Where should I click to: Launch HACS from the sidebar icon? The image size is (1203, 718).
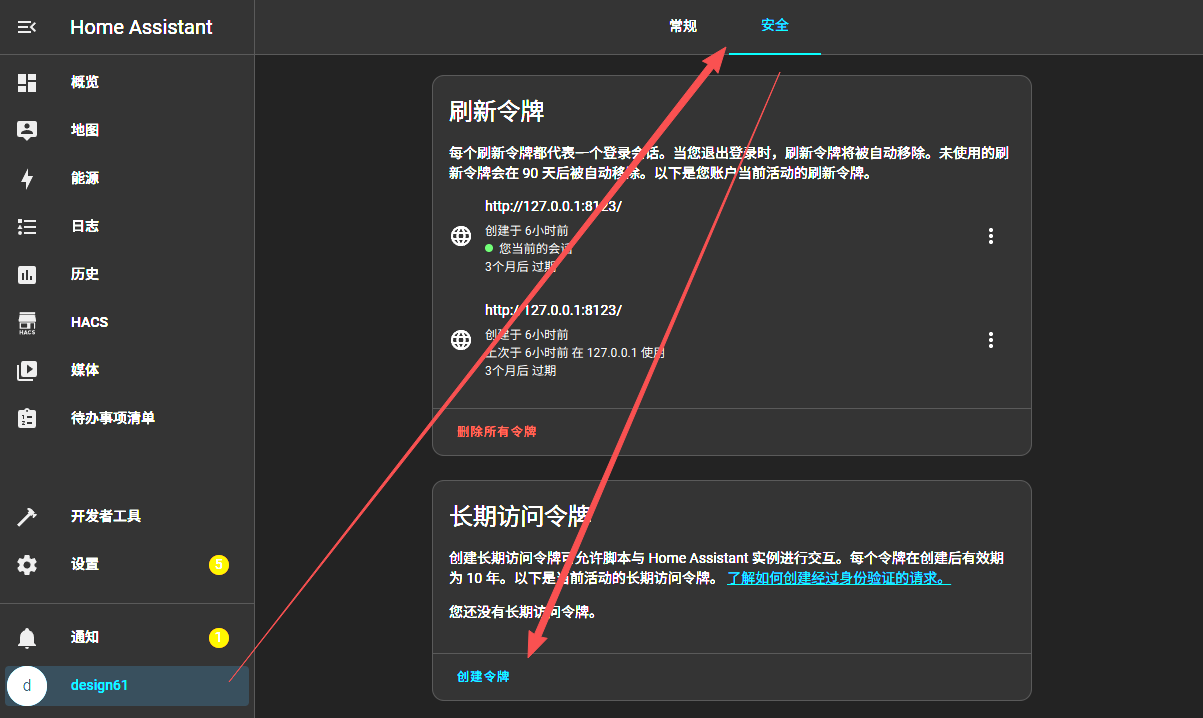[26, 322]
